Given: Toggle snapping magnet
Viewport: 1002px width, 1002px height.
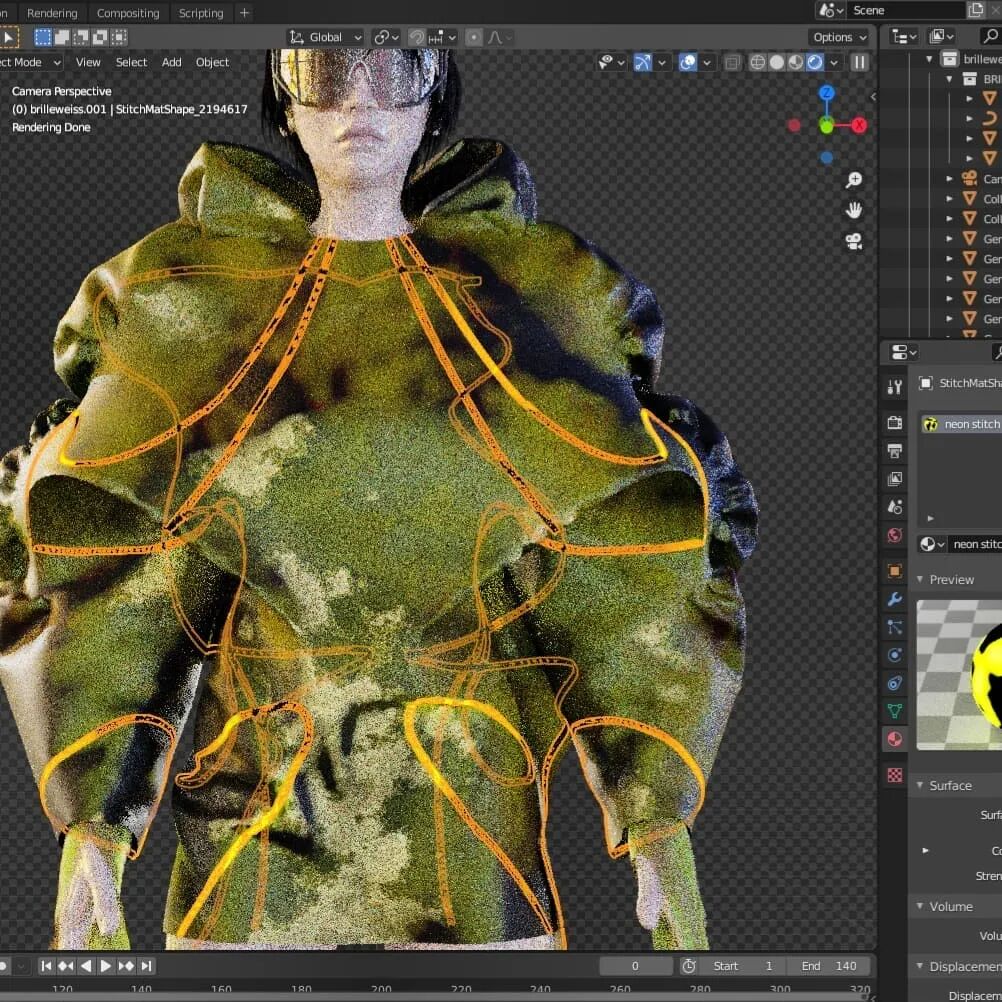Looking at the screenshot, I should pos(417,38).
